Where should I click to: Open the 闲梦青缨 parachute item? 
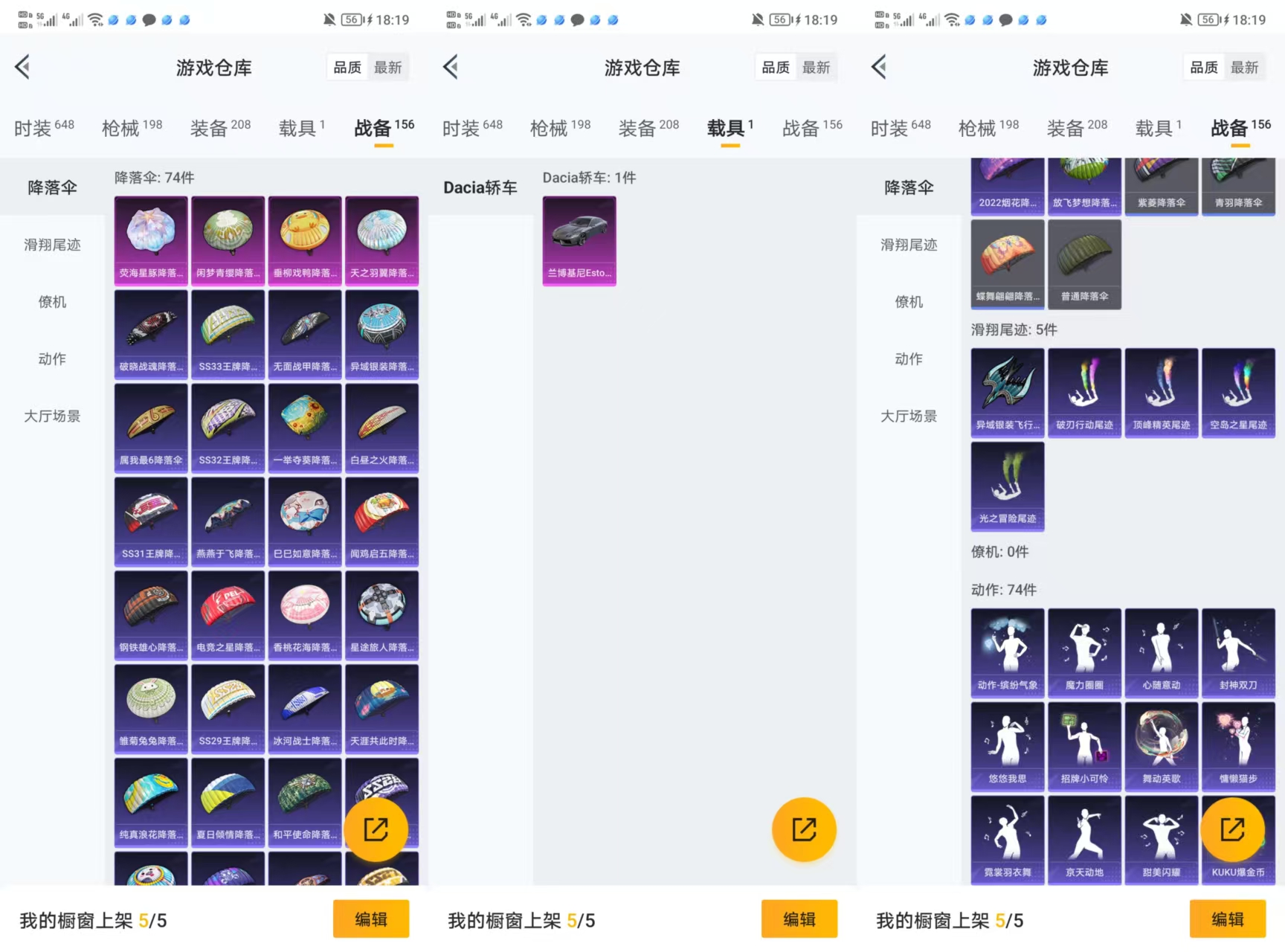pos(228,241)
